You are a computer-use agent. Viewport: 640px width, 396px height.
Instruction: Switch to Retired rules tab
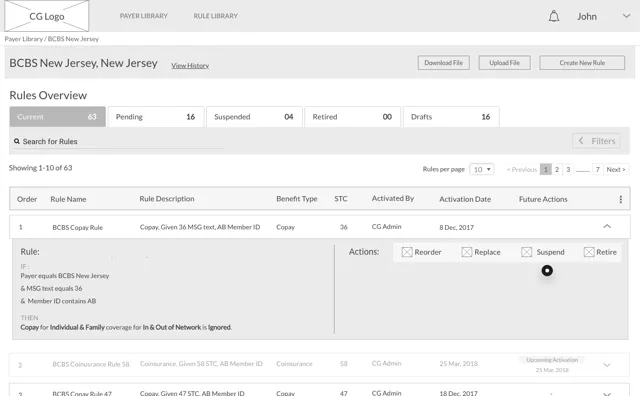tap(353, 117)
